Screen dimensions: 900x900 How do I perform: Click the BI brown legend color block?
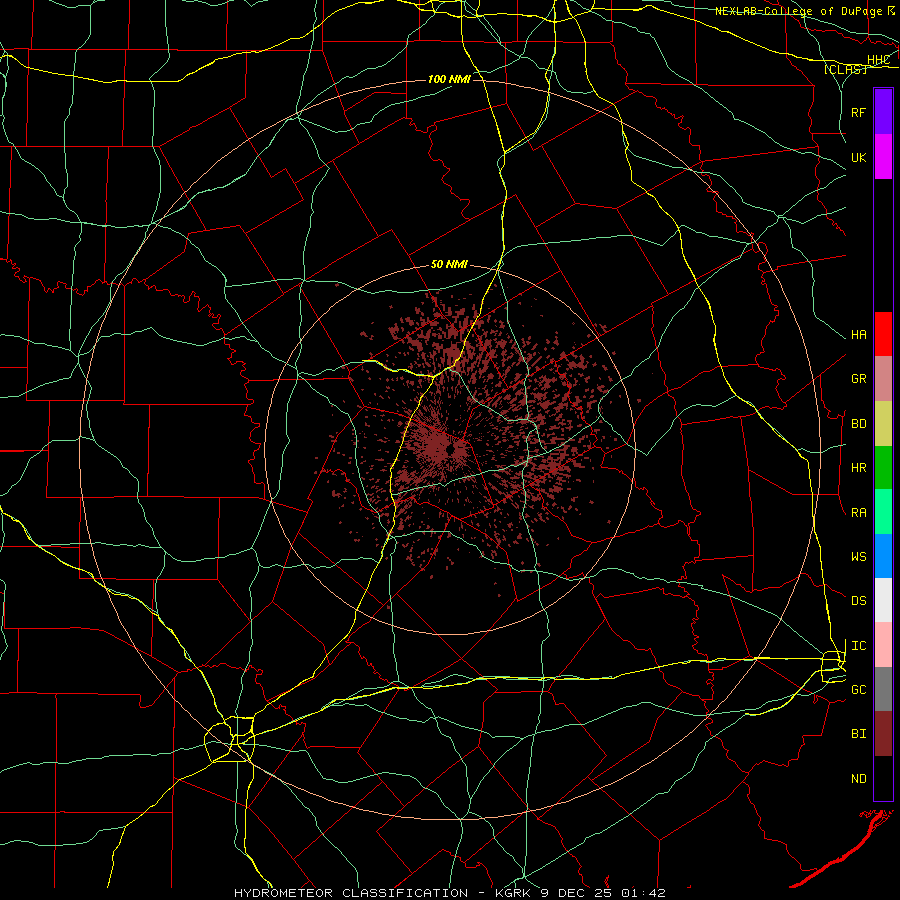883,734
